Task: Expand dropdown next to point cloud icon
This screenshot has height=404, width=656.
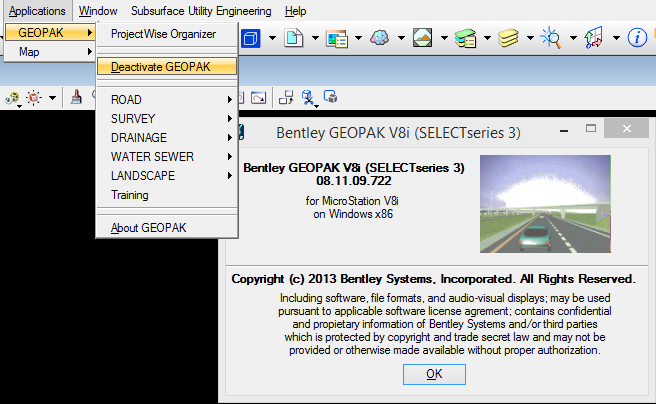Action: pyautogui.click(x=401, y=38)
